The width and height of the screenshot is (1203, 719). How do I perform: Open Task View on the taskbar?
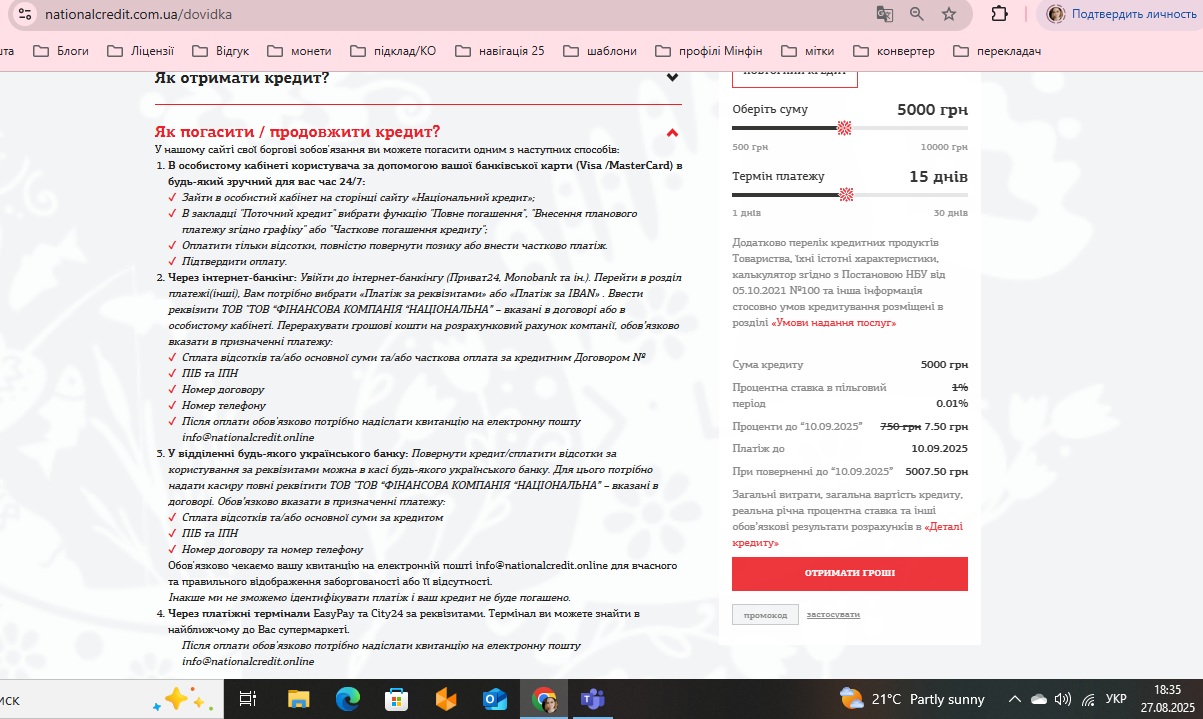(249, 700)
